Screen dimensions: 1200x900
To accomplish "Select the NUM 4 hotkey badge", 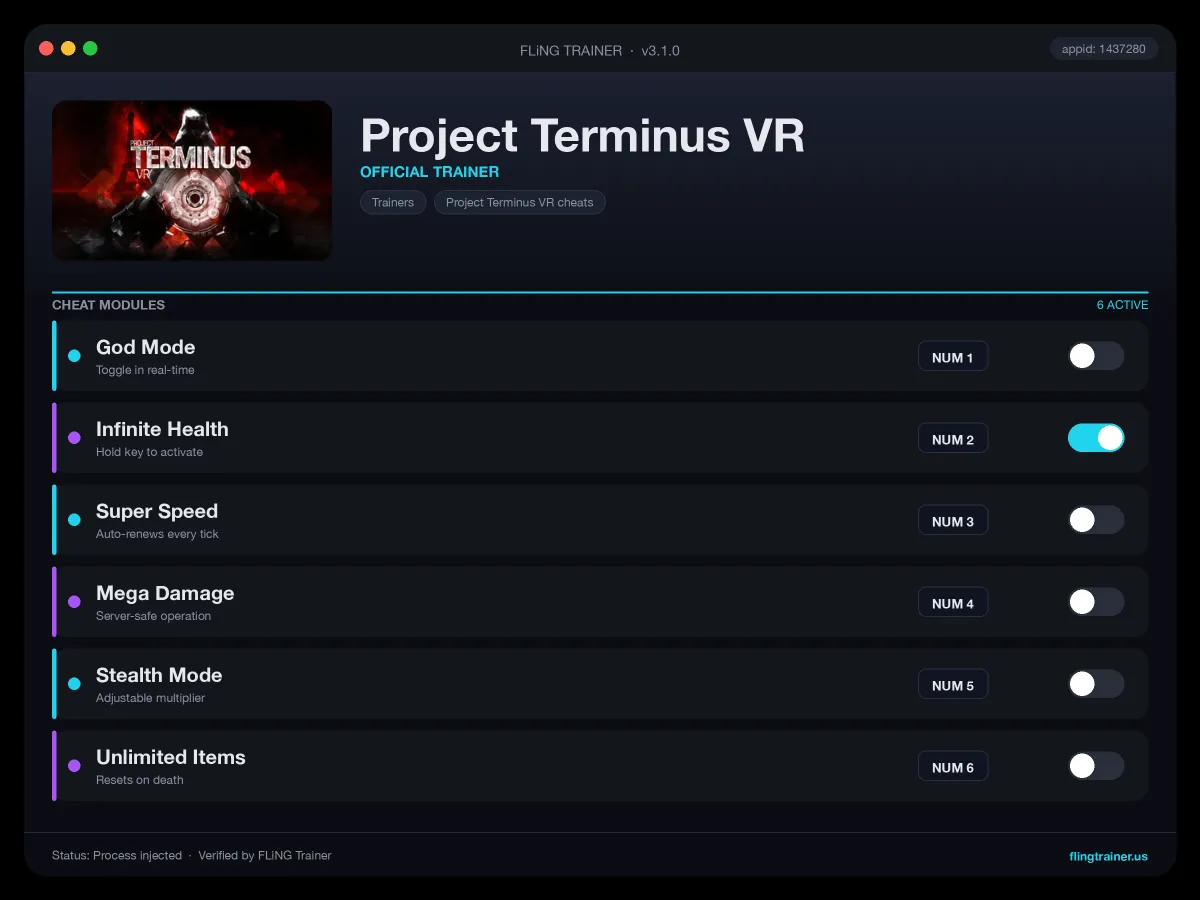I will pos(953,603).
